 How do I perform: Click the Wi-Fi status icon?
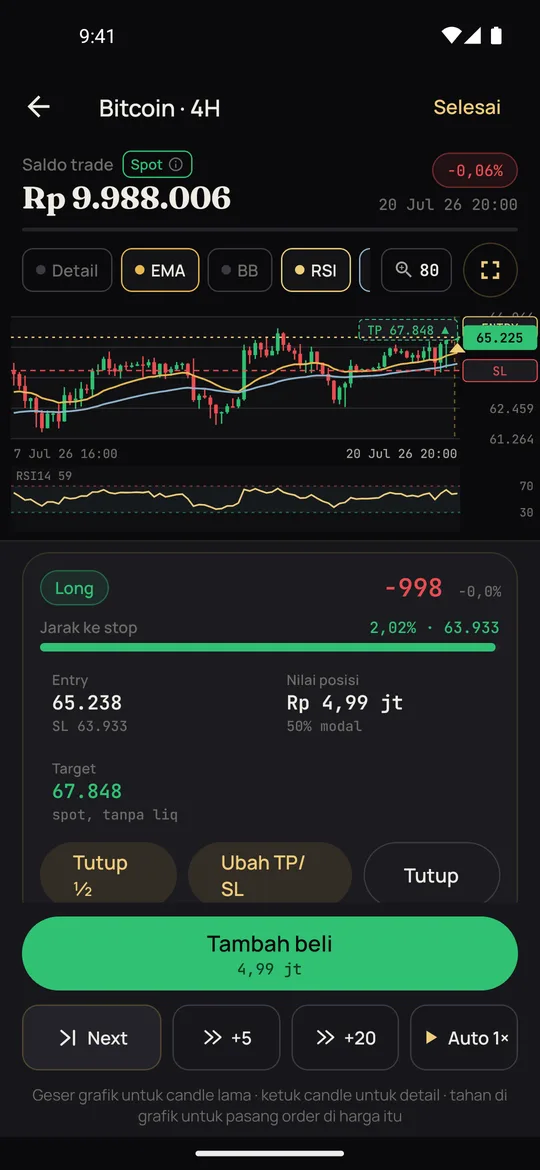(x=451, y=35)
